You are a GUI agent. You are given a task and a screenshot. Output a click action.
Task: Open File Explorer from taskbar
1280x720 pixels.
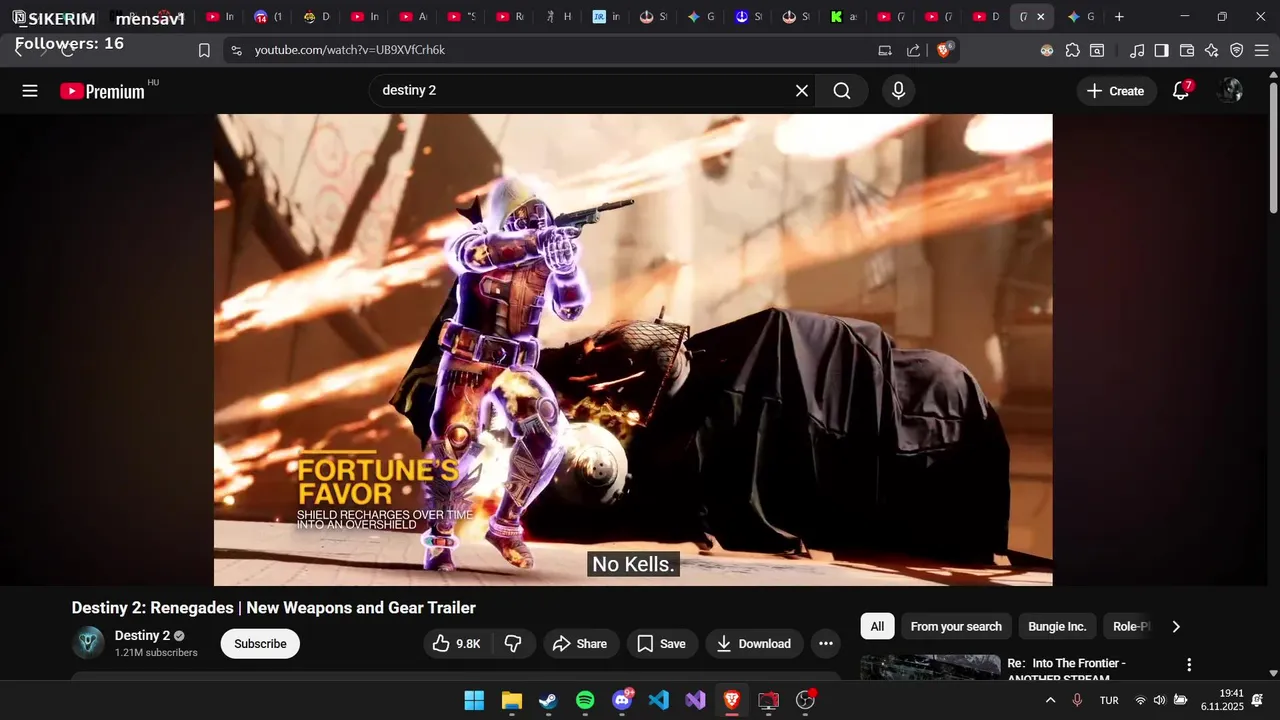(x=511, y=700)
